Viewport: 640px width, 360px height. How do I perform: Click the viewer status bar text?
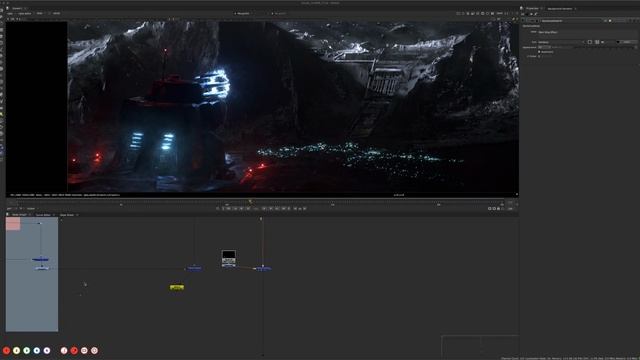[64, 195]
